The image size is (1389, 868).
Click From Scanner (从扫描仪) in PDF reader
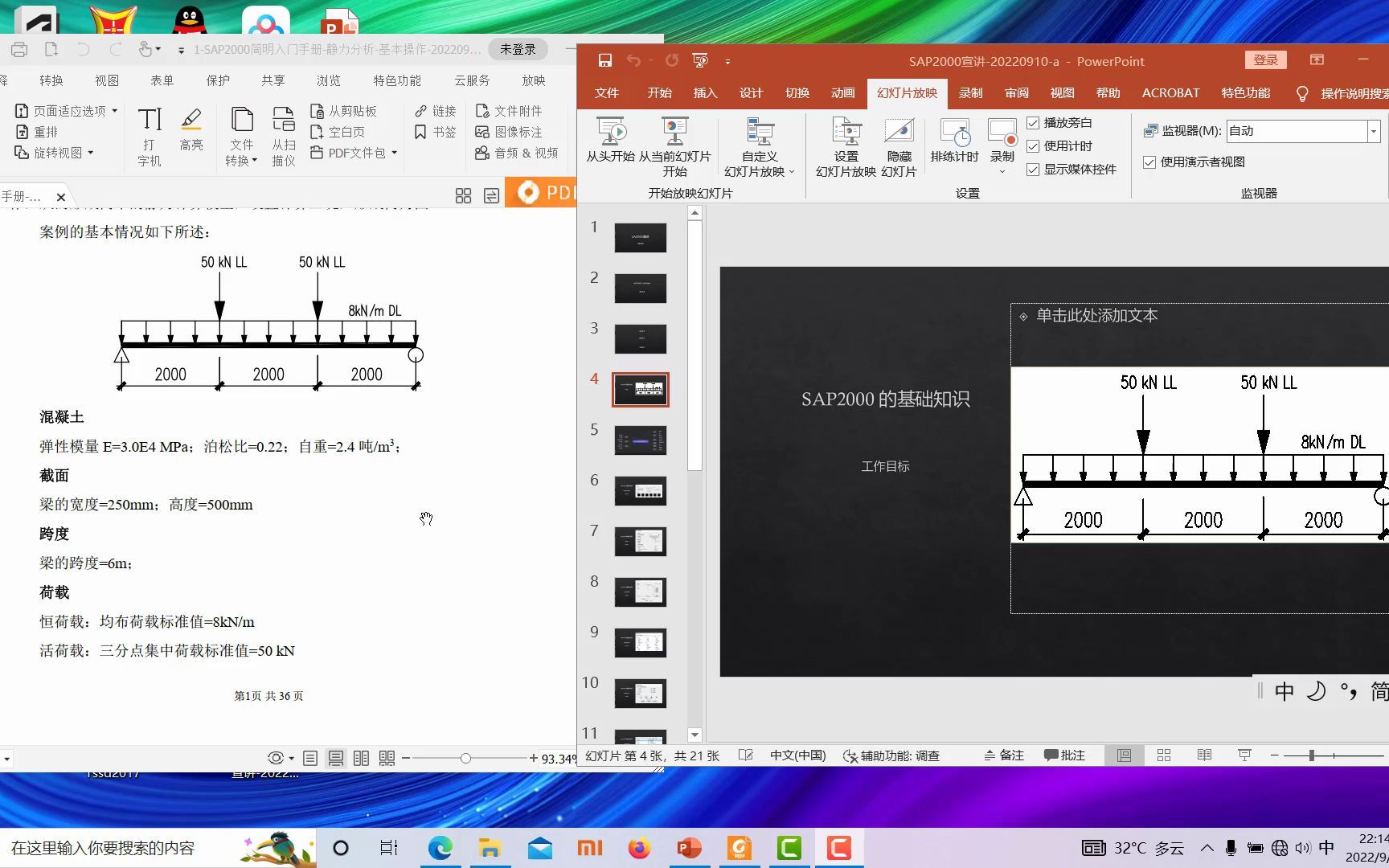point(283,137)
